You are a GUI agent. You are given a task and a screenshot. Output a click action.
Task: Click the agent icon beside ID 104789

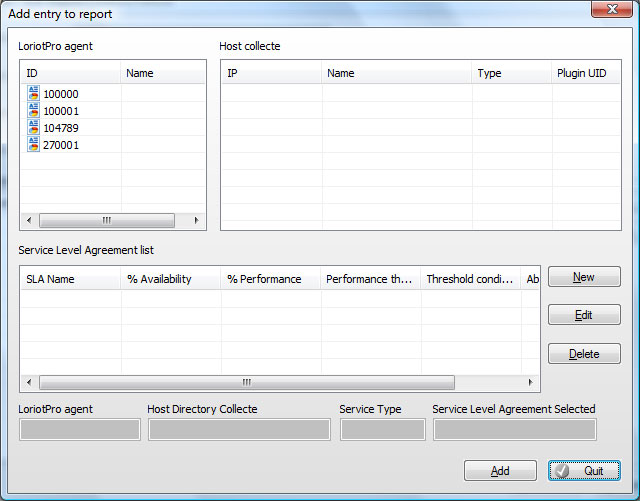click(33, 127)
